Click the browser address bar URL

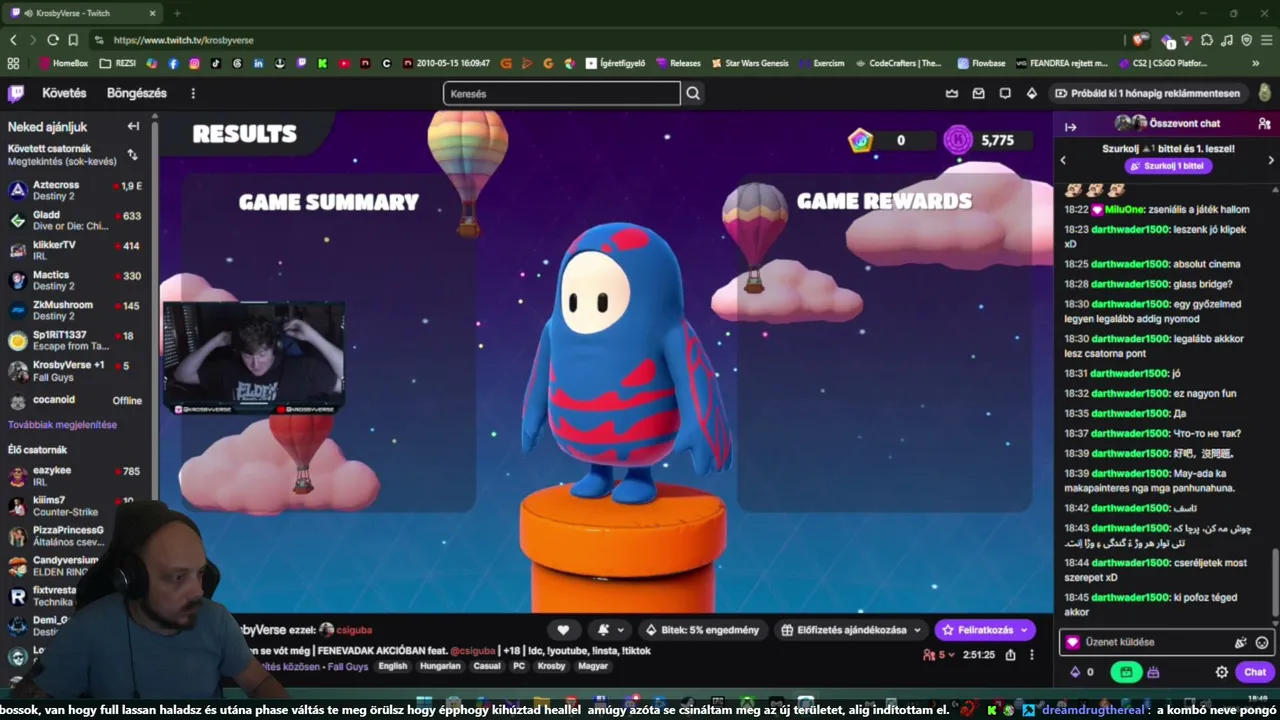[183, 40]
